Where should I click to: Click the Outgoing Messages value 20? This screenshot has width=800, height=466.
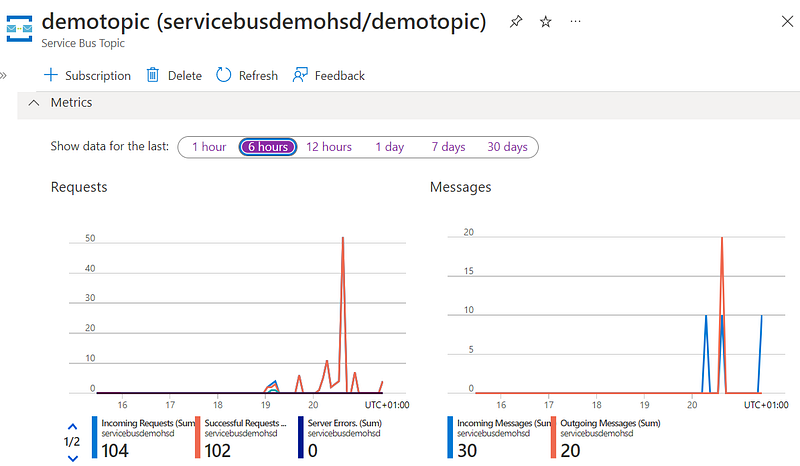570,451
